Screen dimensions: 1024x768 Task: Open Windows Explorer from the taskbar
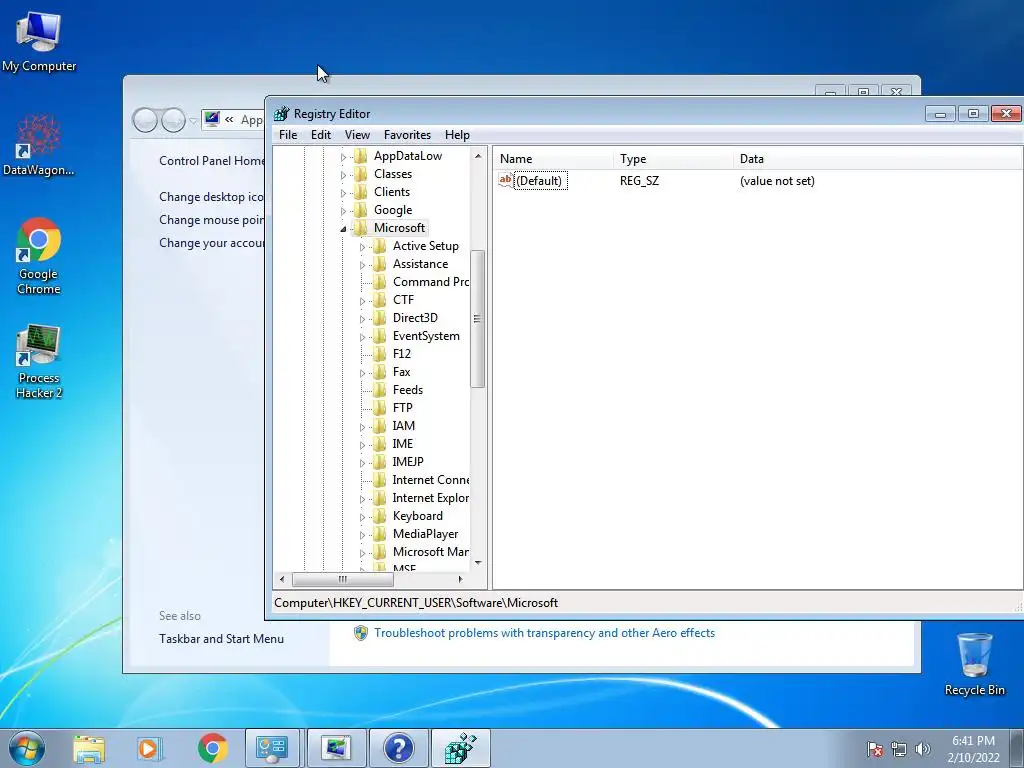89,748
